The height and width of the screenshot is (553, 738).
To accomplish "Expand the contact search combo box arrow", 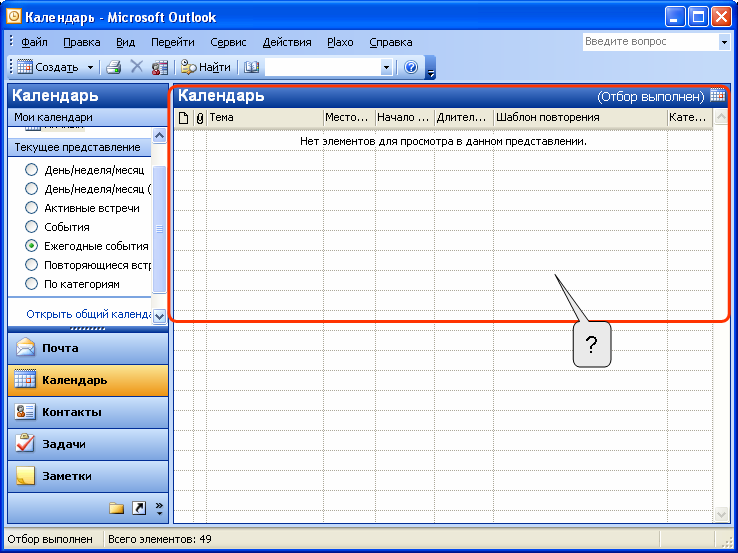I will click(x=386, y=67).
